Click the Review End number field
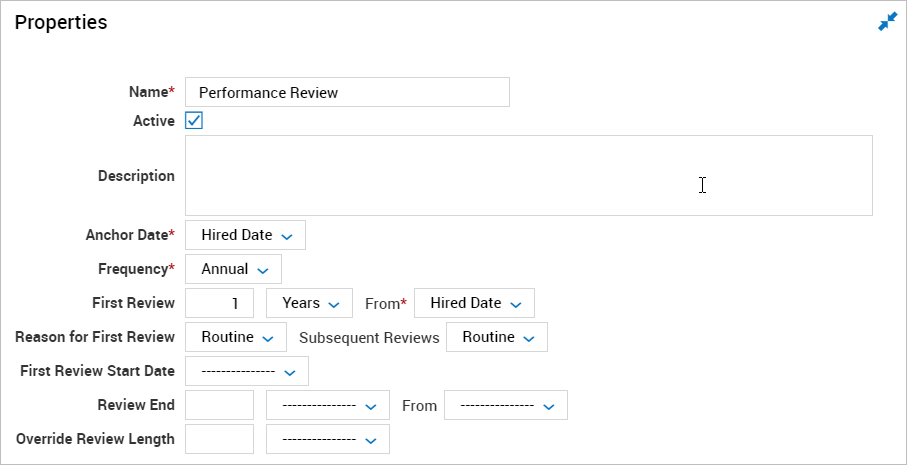907x465 pixels. coord(219,405)
